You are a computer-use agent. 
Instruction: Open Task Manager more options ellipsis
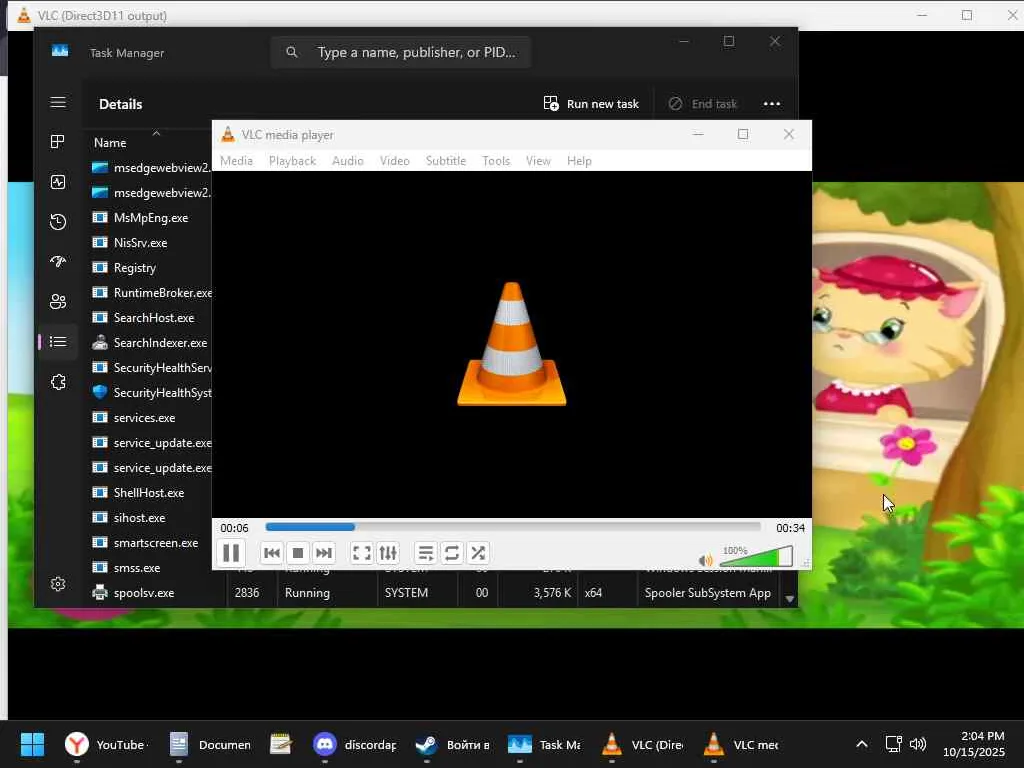pyautogui.click(x=772, y=104)
